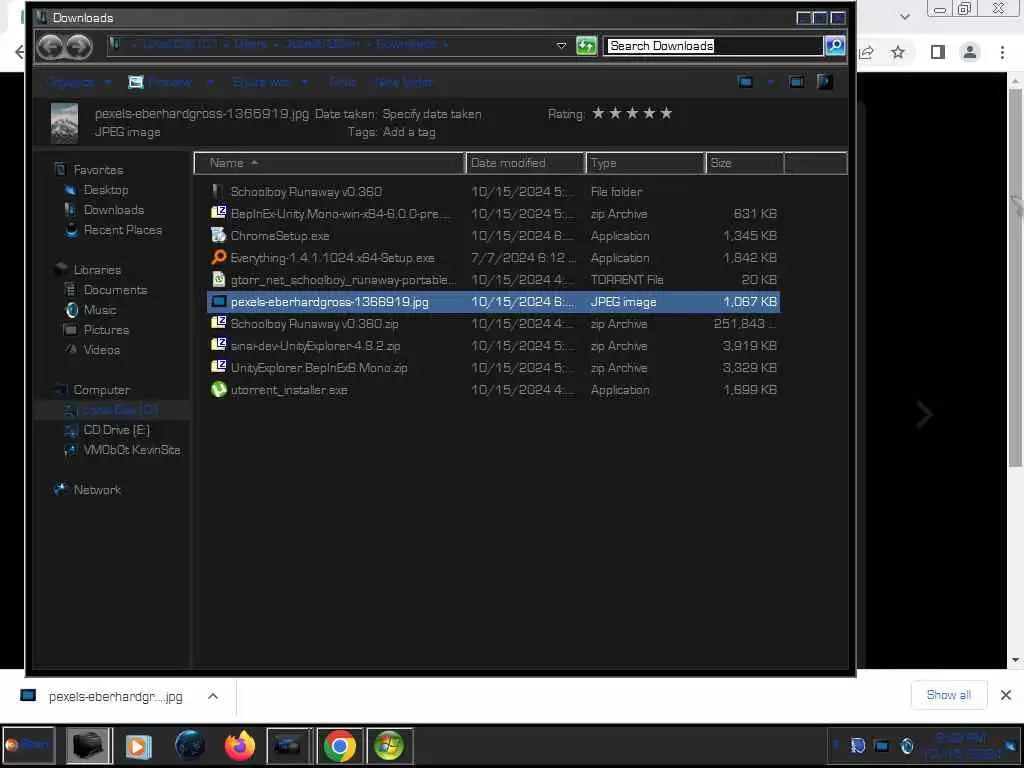Viewport: 1024px width, 768px height.
Task: Click the change view icon in toolbar
Action: pyautogui.click(x=745, y=82)
